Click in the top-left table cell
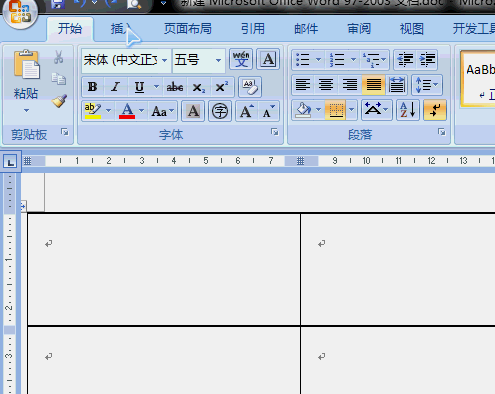This screenshot has height=394, width=495. (164, 269)
